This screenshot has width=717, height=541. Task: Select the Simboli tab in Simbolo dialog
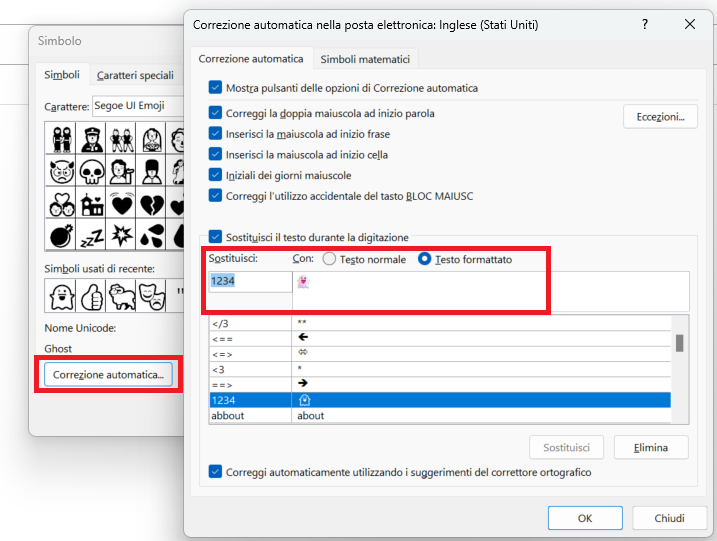[62, 75]
